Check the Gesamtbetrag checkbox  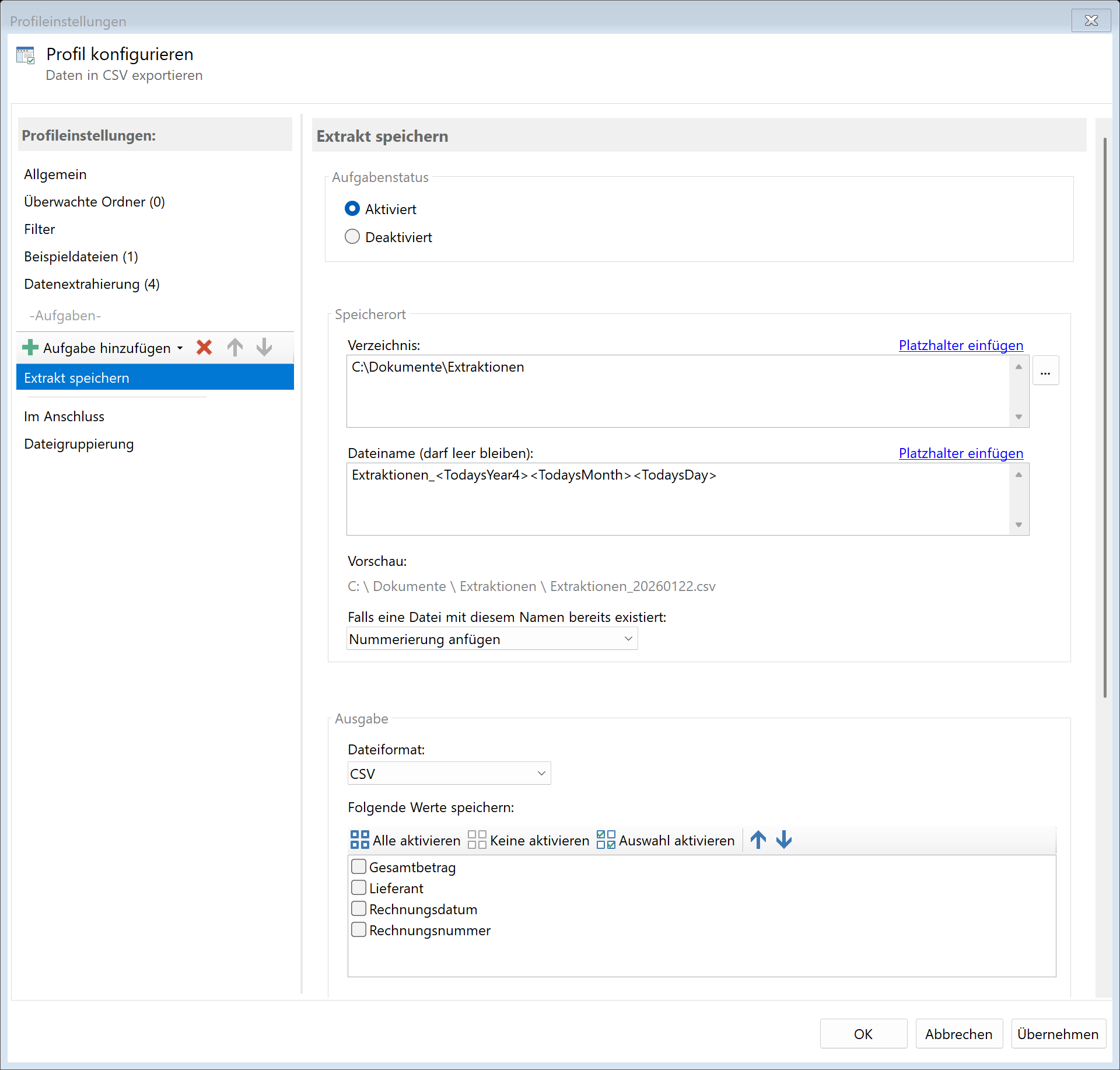tap(359, 866)
